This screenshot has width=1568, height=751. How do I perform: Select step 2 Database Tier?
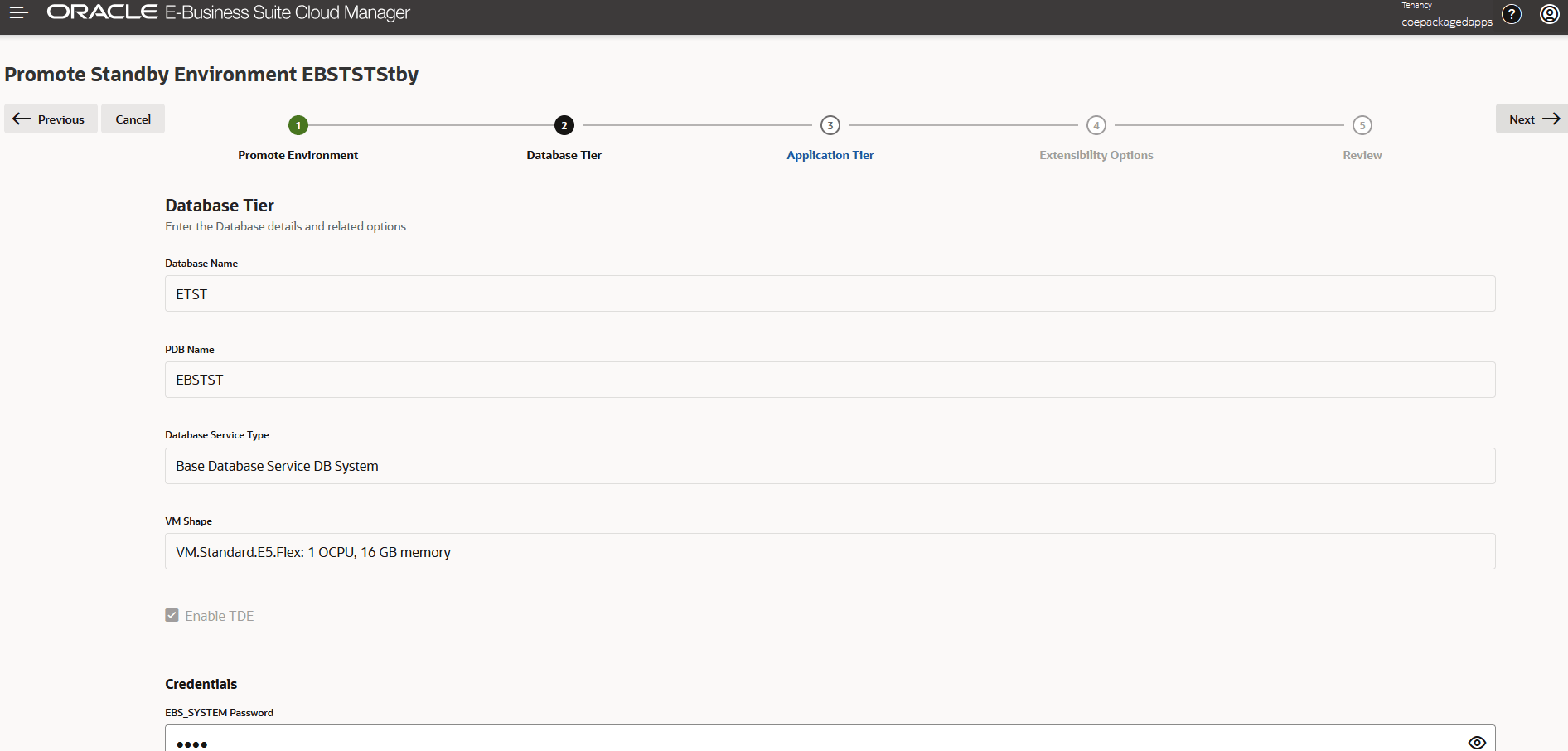pyautogui.click(x=564, y=125)
